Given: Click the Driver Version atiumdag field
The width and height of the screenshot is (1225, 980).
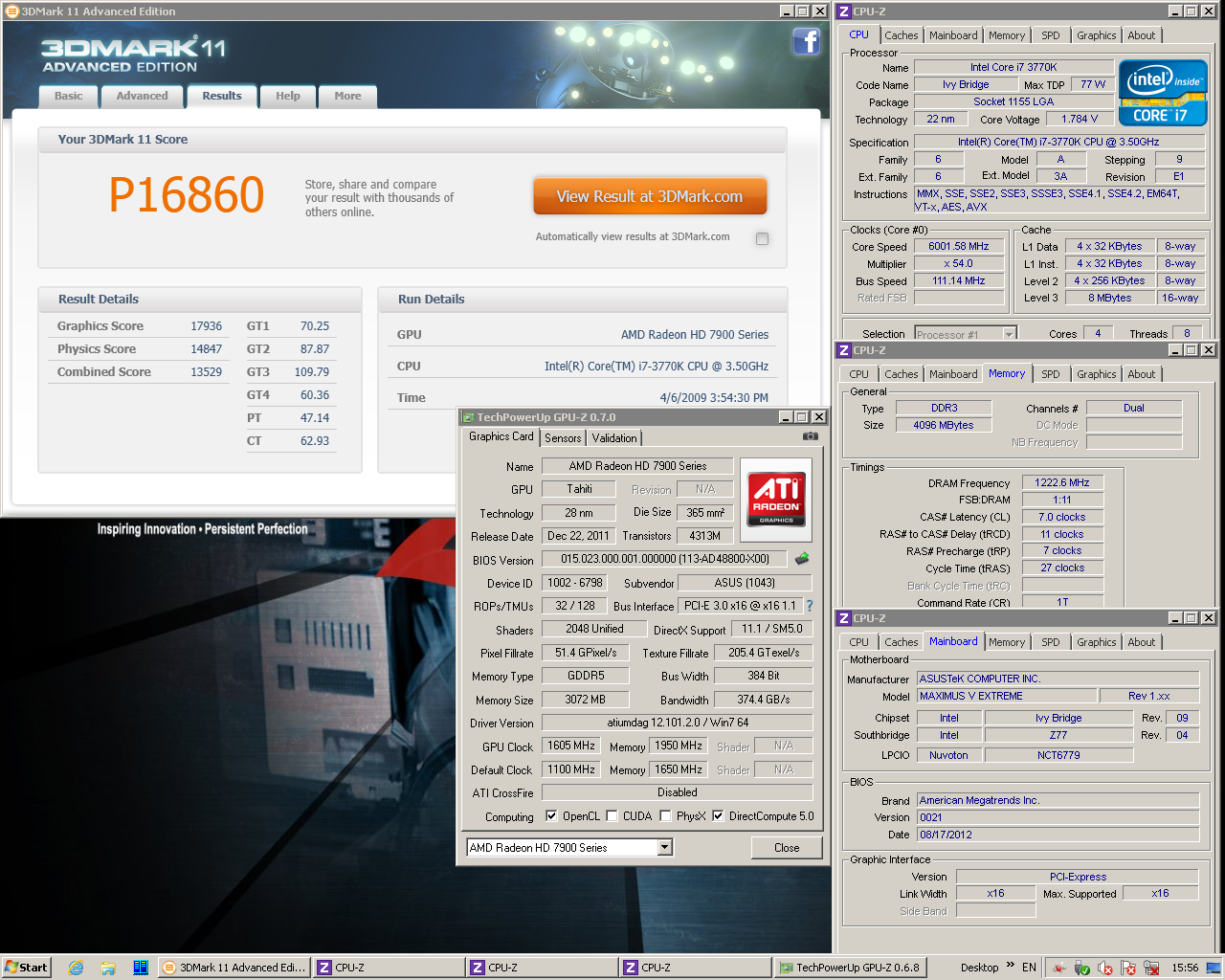Looking at the screenshot, I should [x=677, y=723].
